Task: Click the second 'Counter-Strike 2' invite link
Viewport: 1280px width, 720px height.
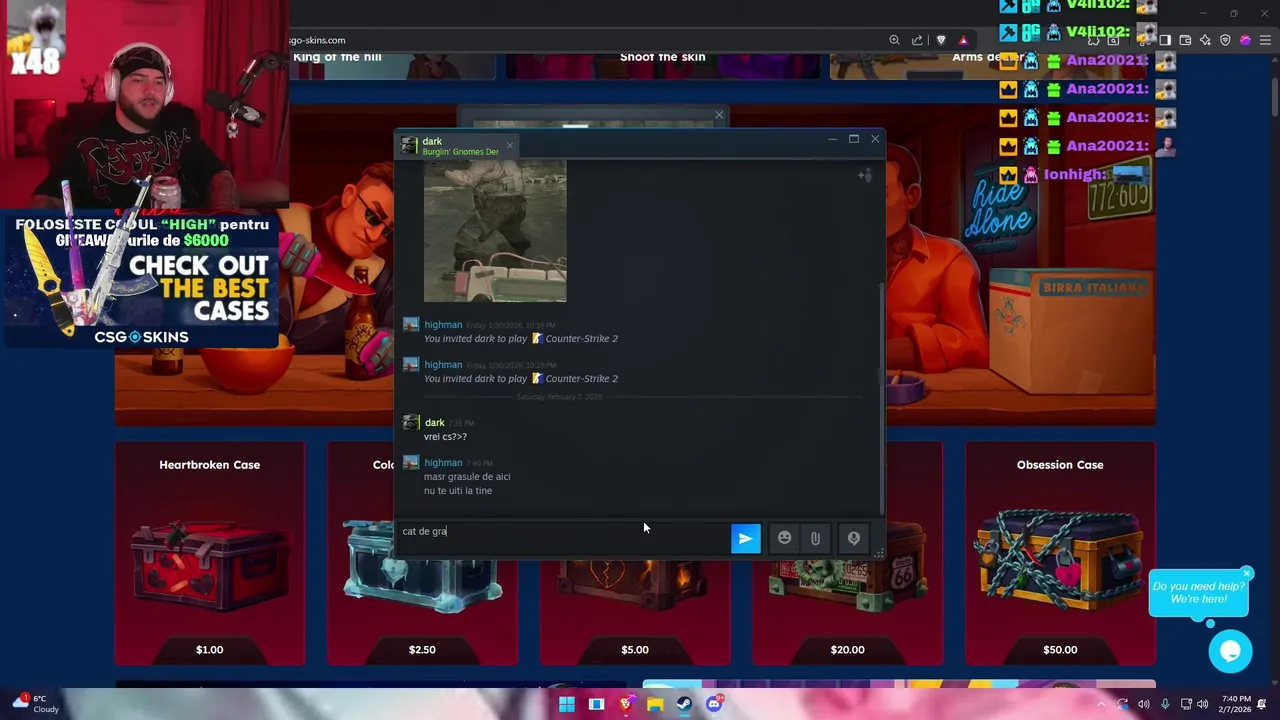Action: point(581,378)
